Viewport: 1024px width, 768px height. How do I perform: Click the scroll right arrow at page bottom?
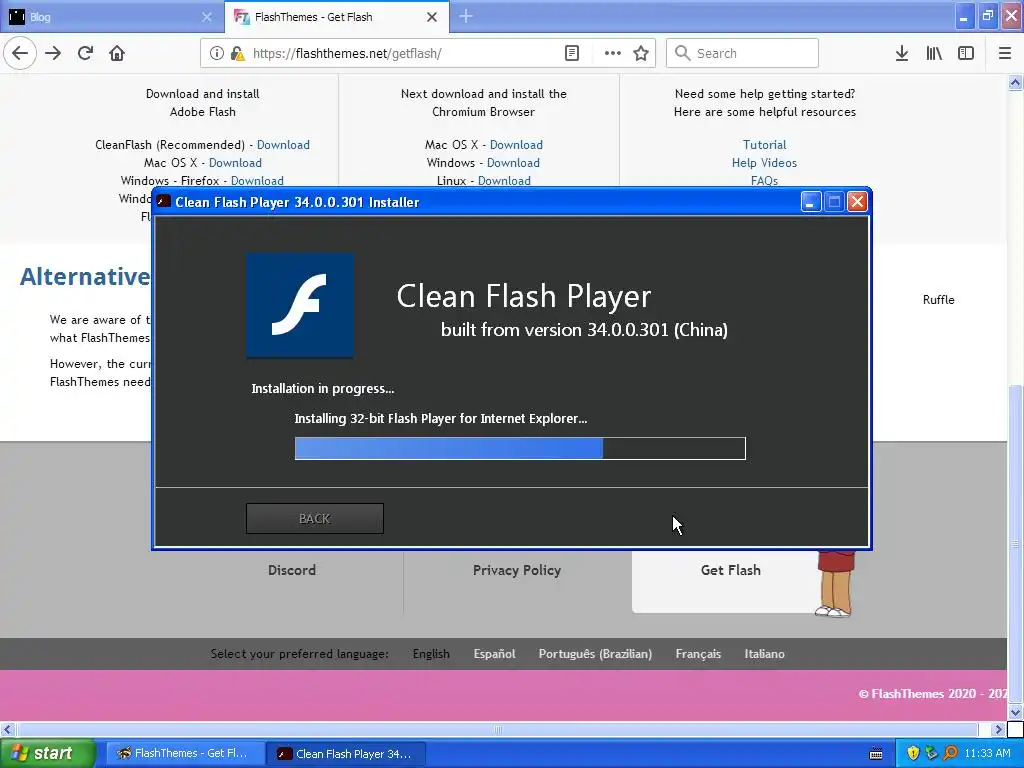(x=999, y=729)
